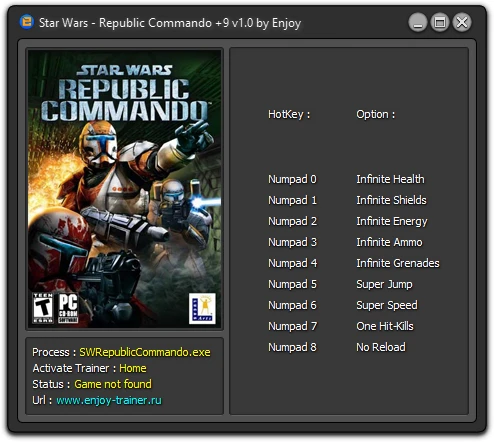
Task: Select the Numpad 1 hotkey label
Action: click(292, 200)
